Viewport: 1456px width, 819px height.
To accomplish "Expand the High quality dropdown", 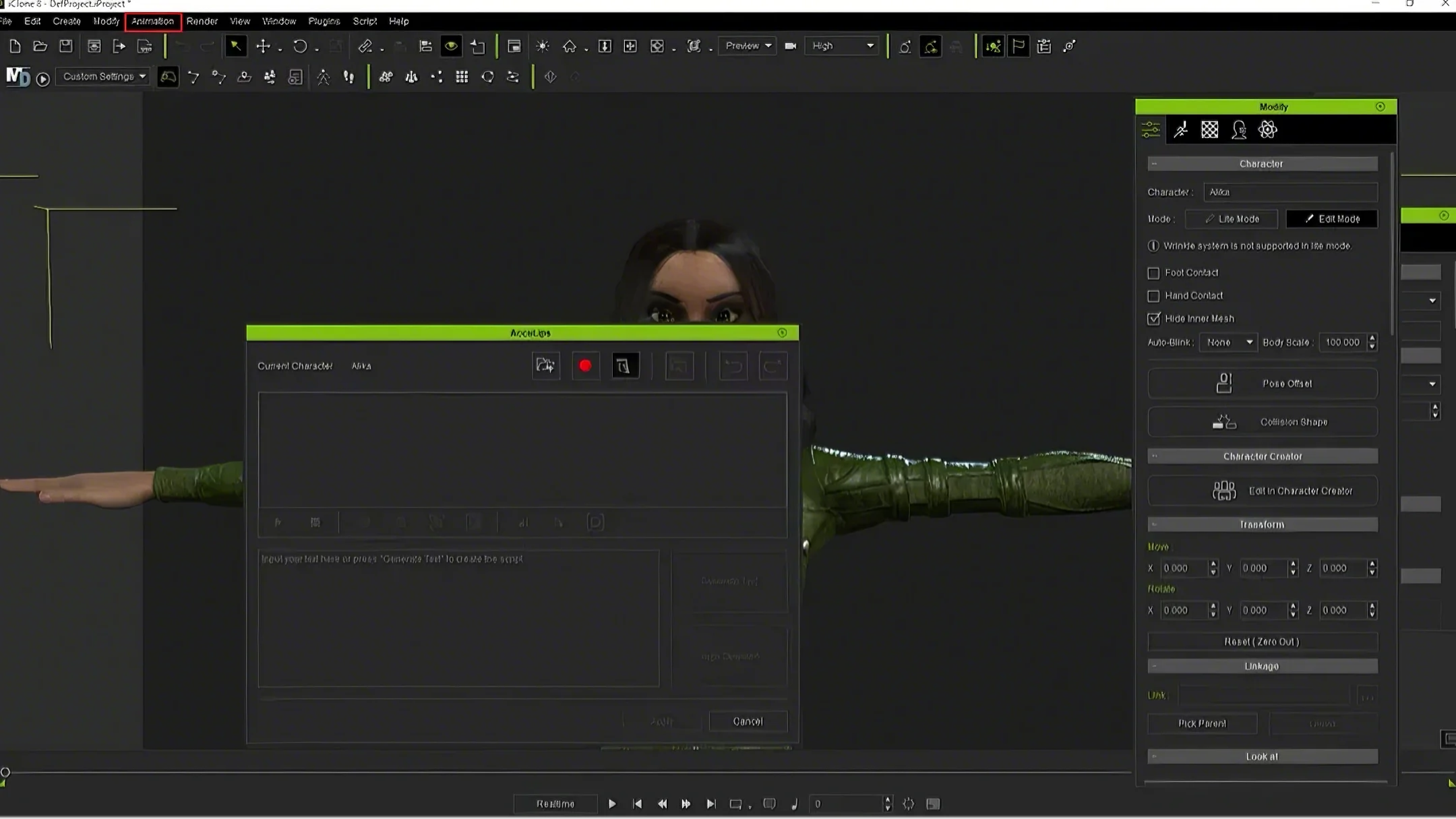I will 842,46.
